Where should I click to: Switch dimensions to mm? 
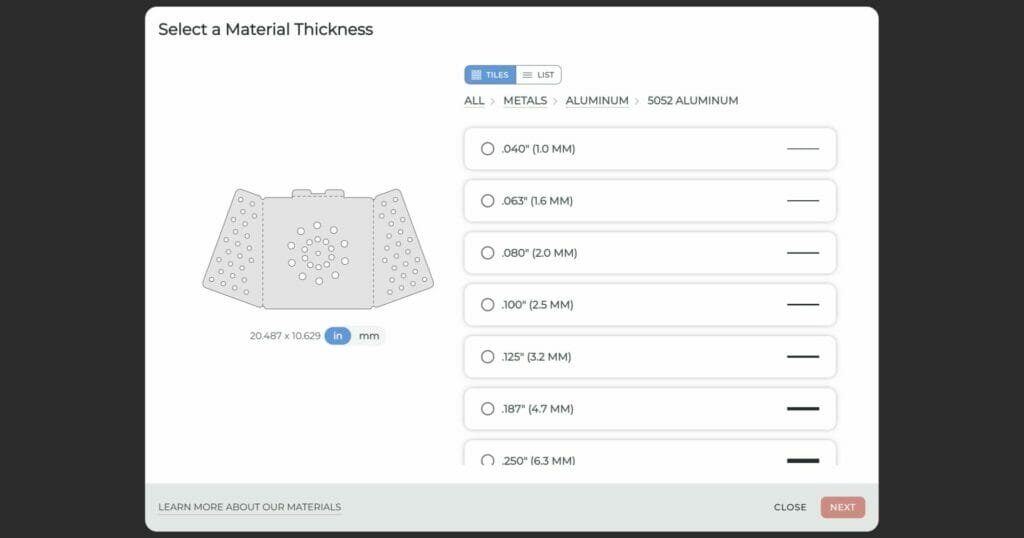(x=369, y=336)
